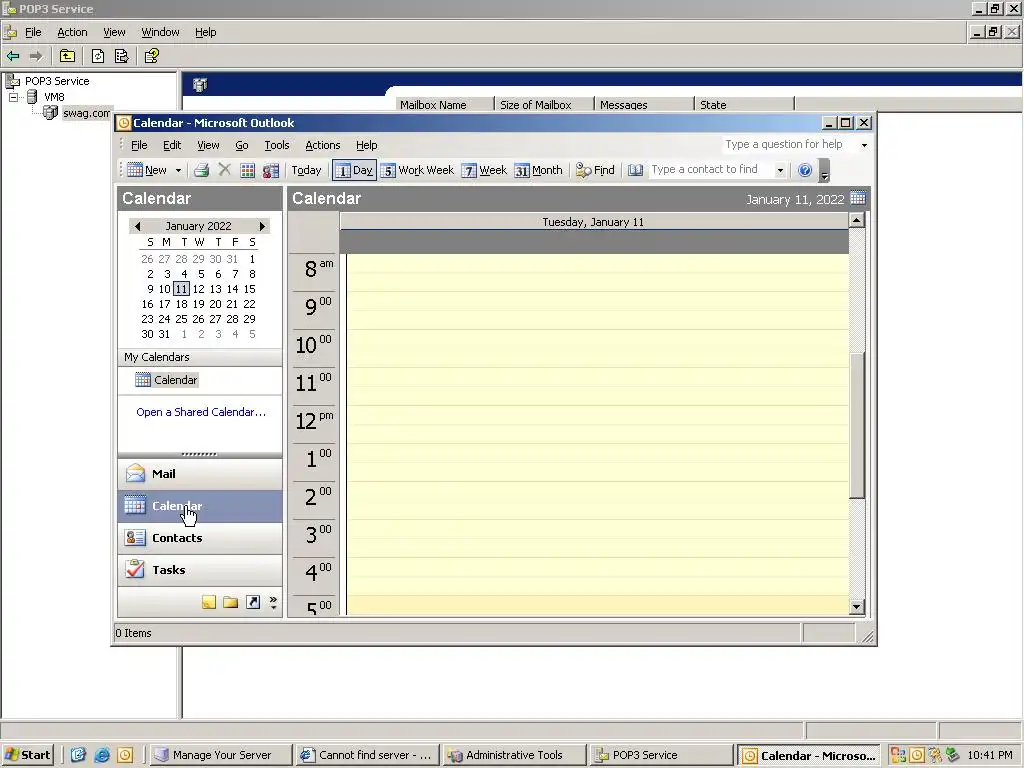
Task: Collapse the VM8 node in POP3 tree
Action: coord(13,97)
